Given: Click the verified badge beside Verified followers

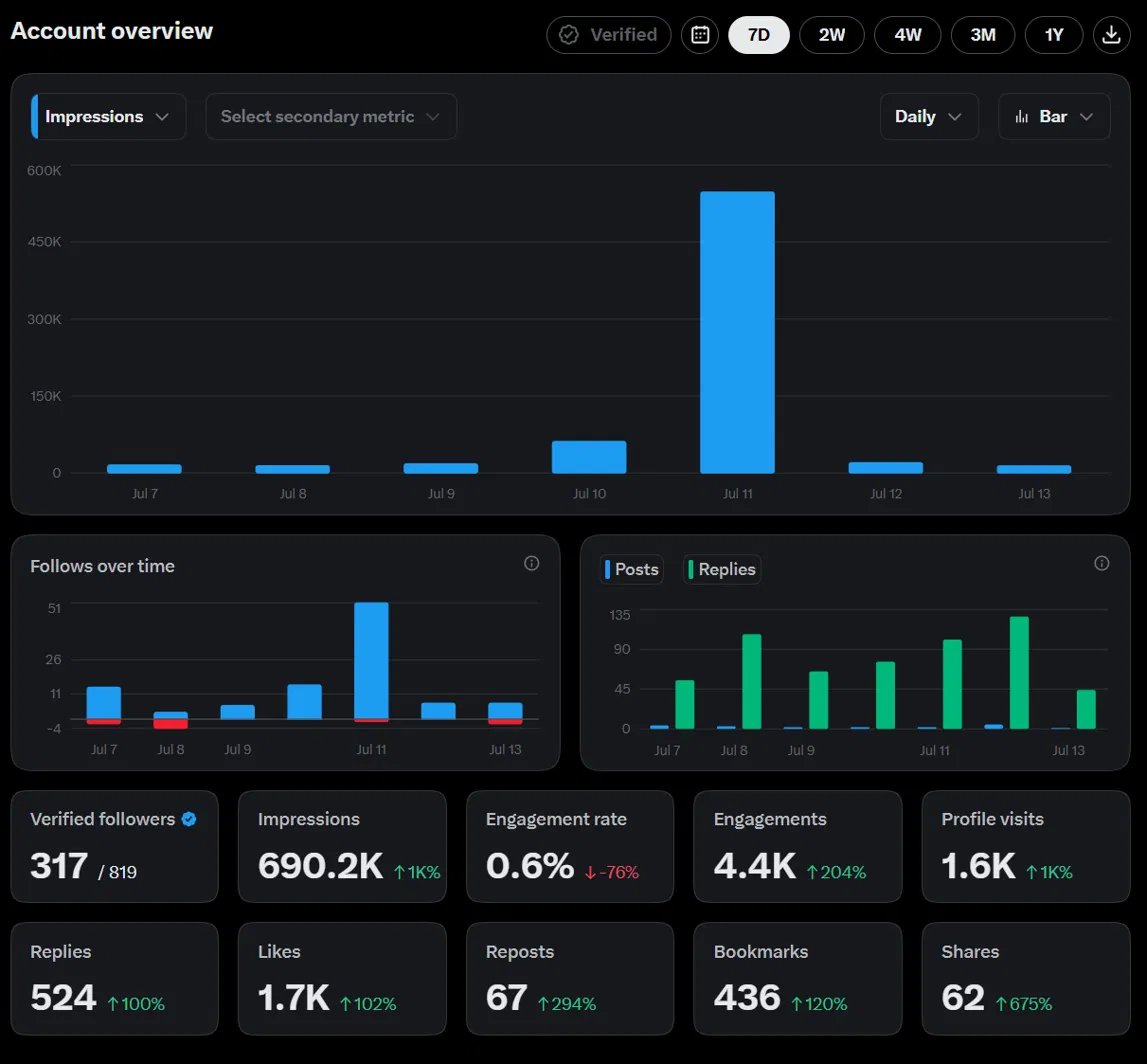Looking at the screenshot, I should tap(189, 819).
